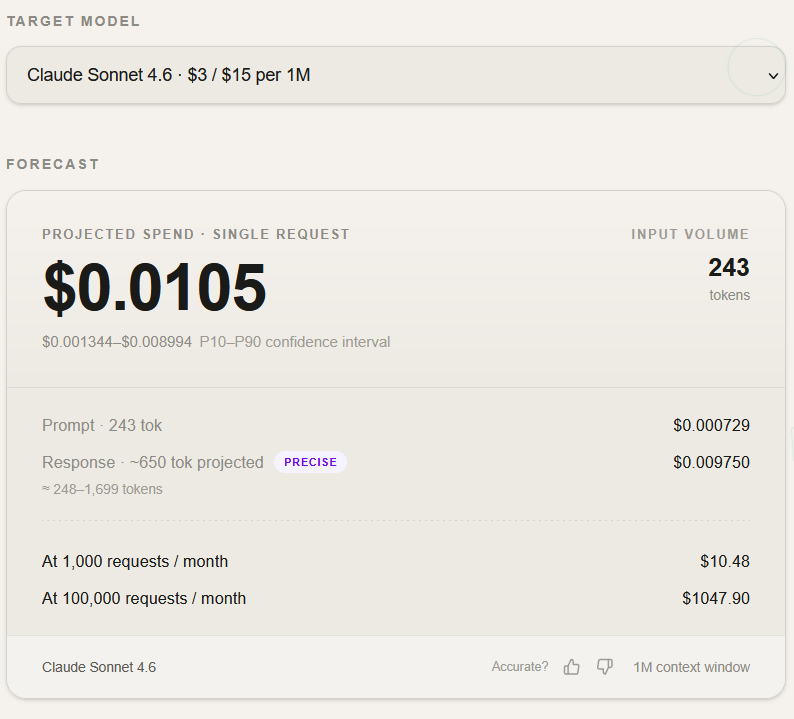The height and width of the screenshot is (719, 794).
Task: Click the $0.009750 response cost
Action: [x=711, y=462]
